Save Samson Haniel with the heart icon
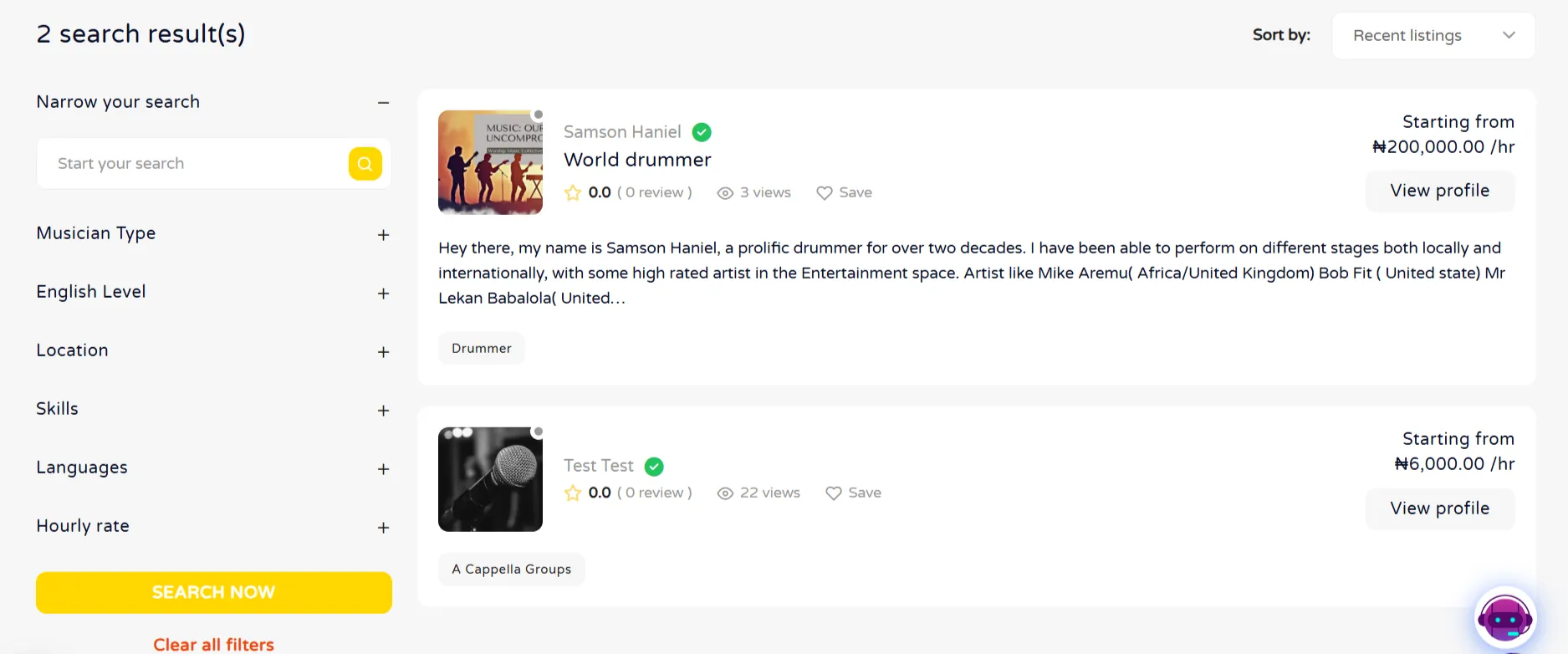The width and height of the screenshot is (1568, 654). click(x=825, y=193)
